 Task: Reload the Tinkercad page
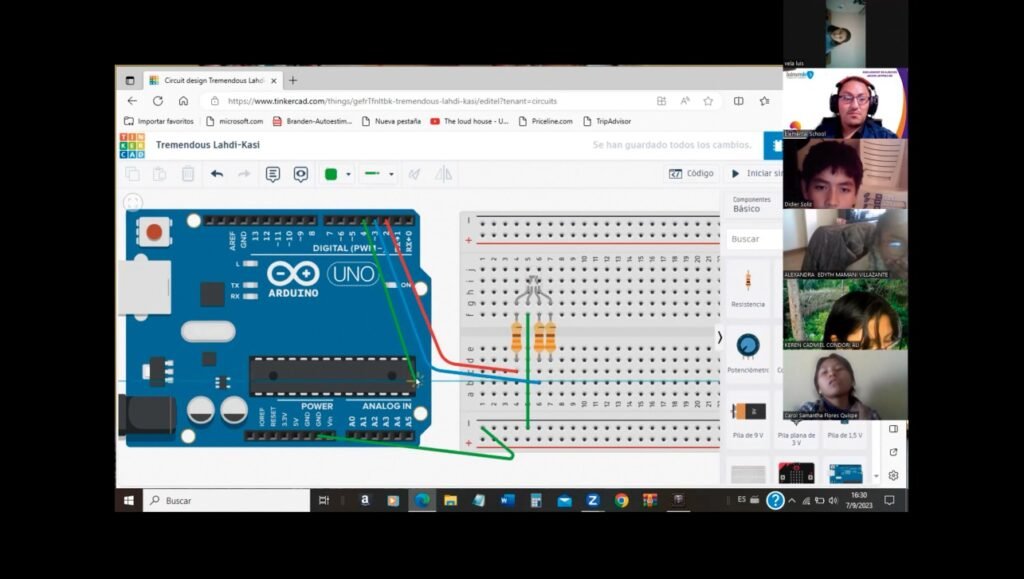pos(158,101)
